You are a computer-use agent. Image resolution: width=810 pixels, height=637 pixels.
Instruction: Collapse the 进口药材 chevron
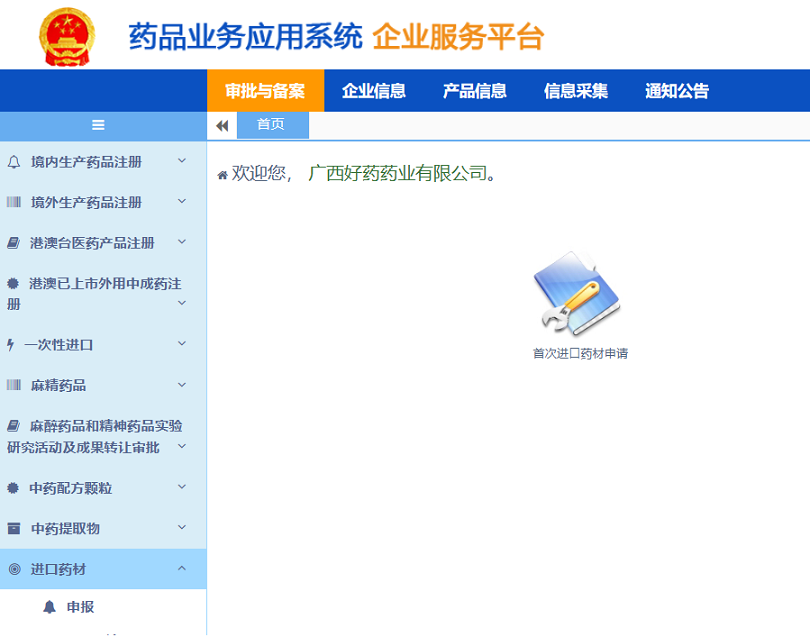[182, 568]
